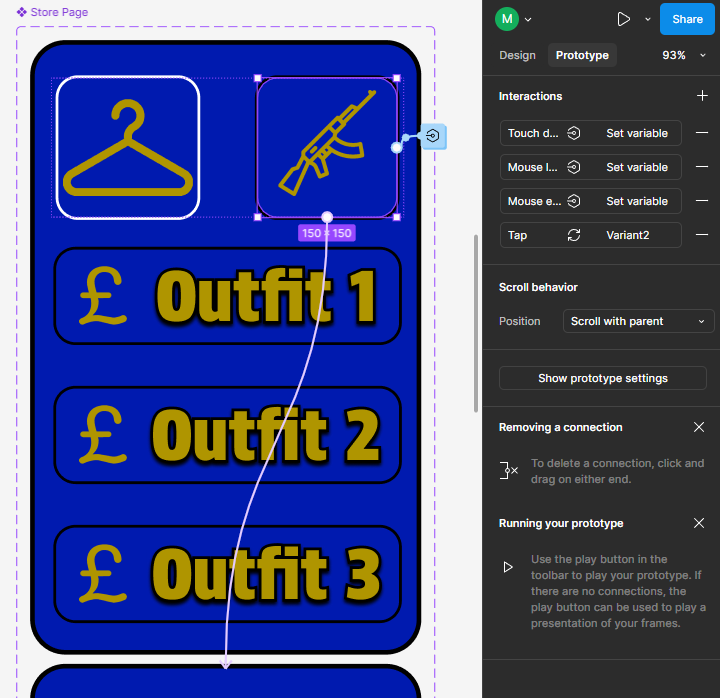Screen dimensions: 720x698
Task: Select the hanger icon frame on canvas
Action: [128, 147]
